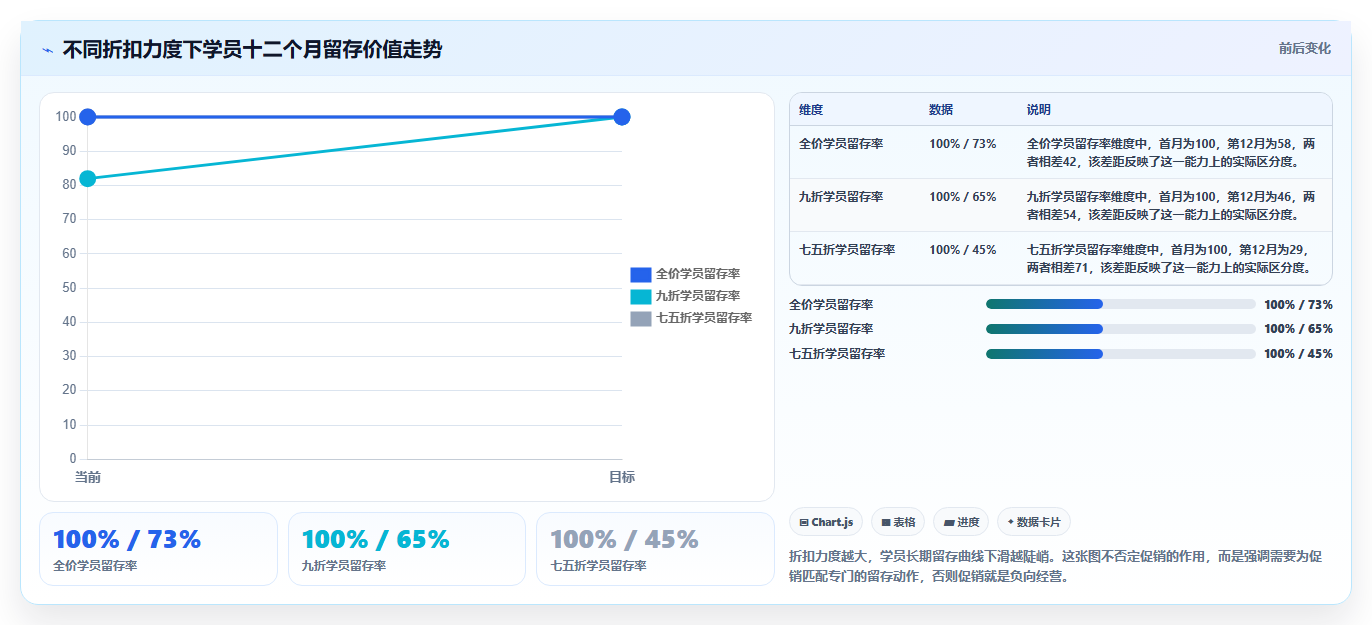This screenshot has width=1372, height=625.
Task: Click the 全价学员留存率 table row label
Action: pos(841,143)
